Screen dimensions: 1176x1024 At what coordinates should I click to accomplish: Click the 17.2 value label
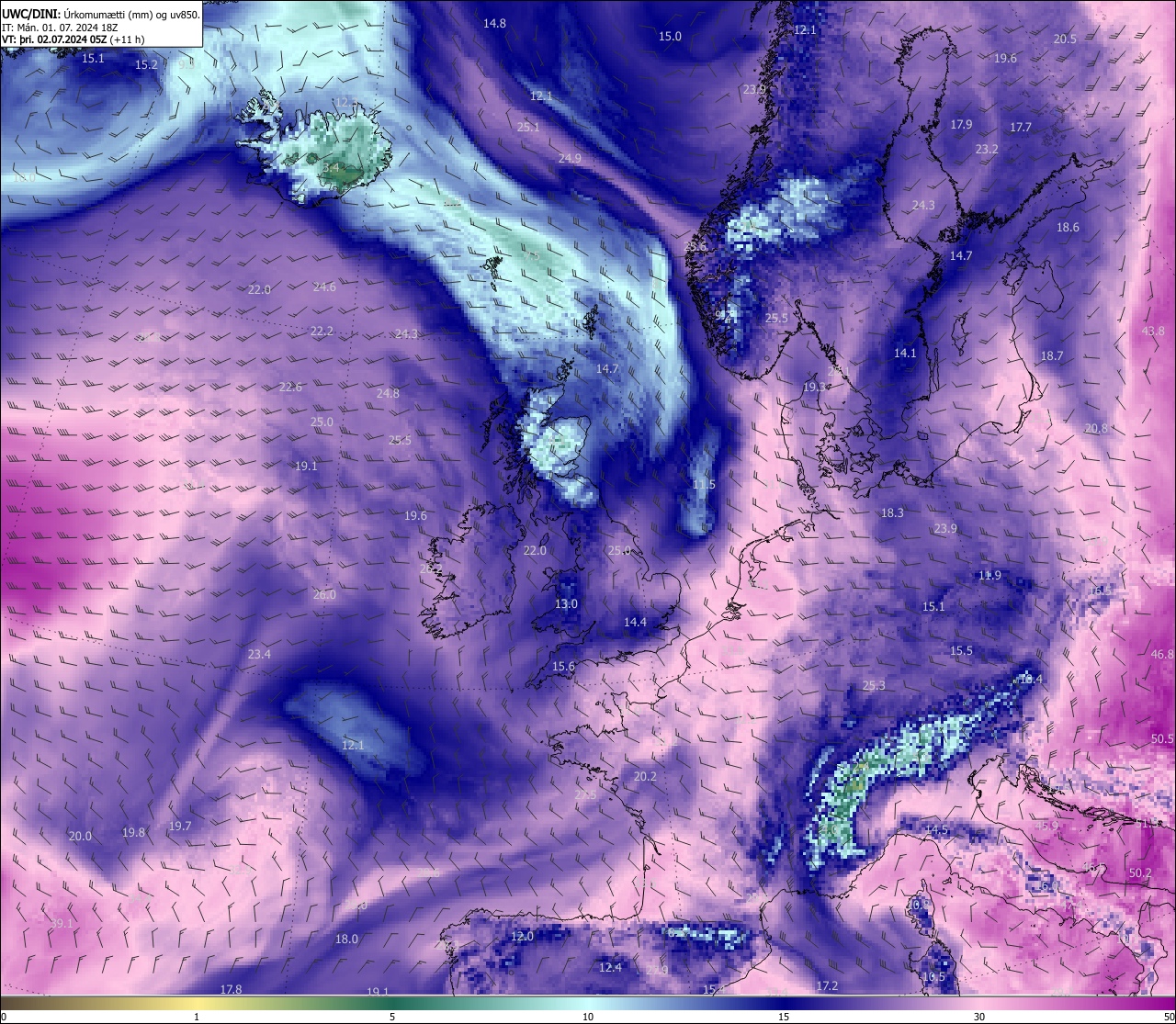click(827, 985)
